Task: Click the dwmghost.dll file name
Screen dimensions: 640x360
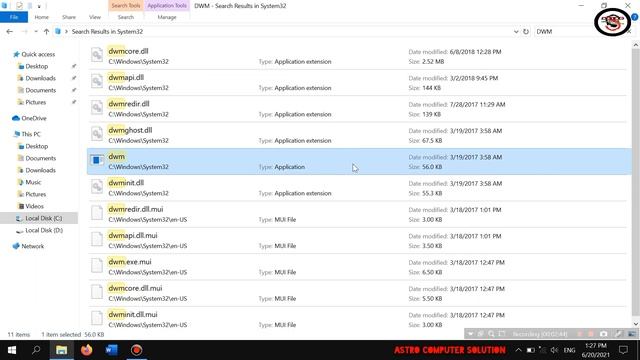Action: (x=130, y=130)
